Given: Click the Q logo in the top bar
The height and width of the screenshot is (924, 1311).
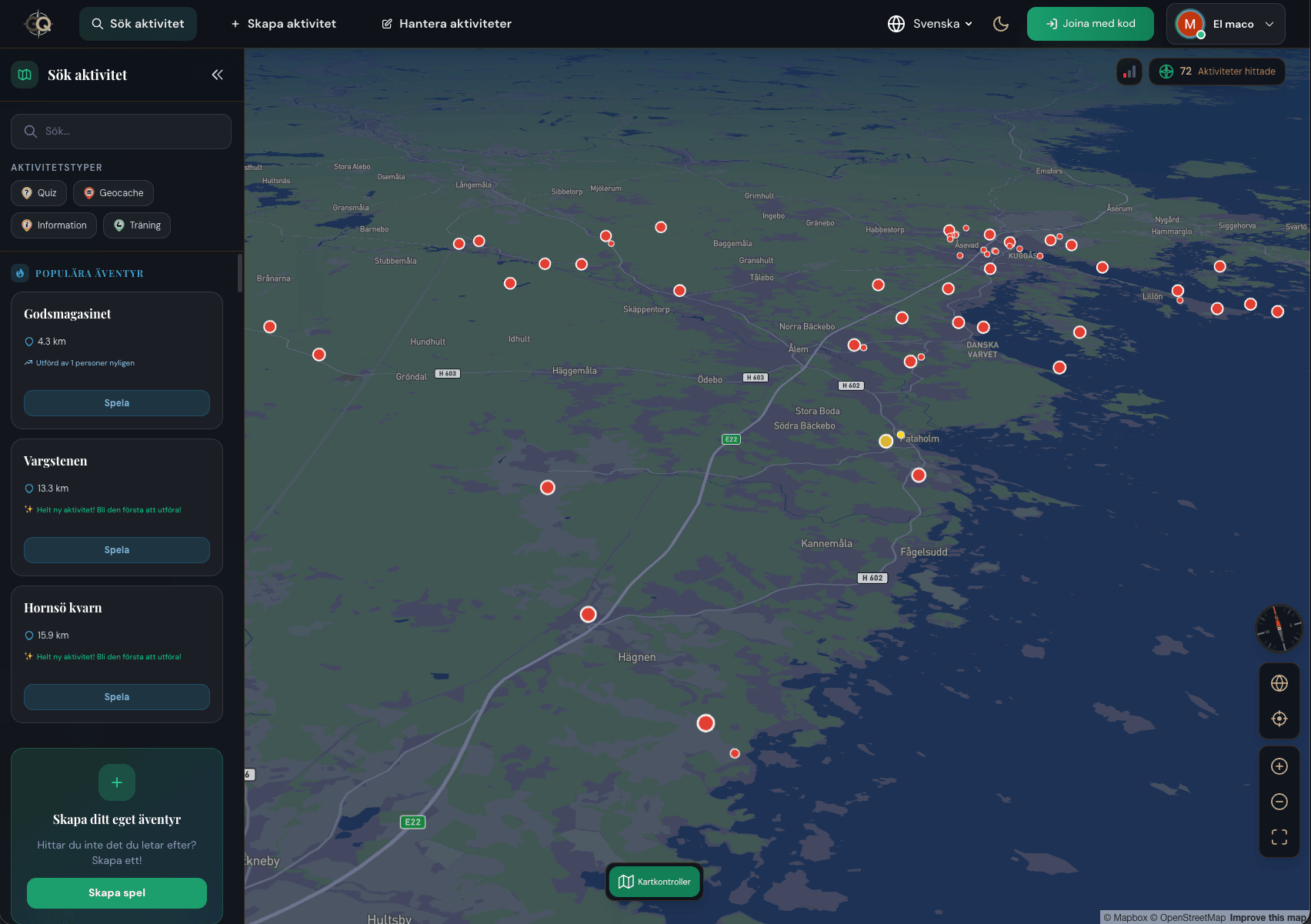Looking at the screenshot, I should (38, 23).
